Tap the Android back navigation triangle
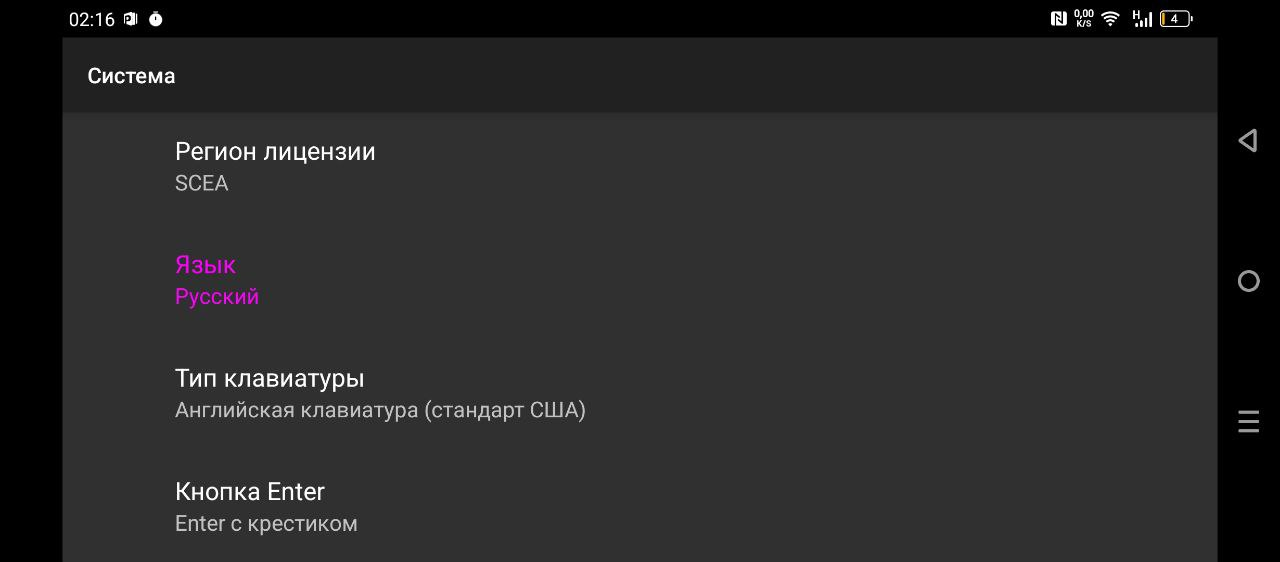This screenshot has width=1280, height=562. (1247, 141)
